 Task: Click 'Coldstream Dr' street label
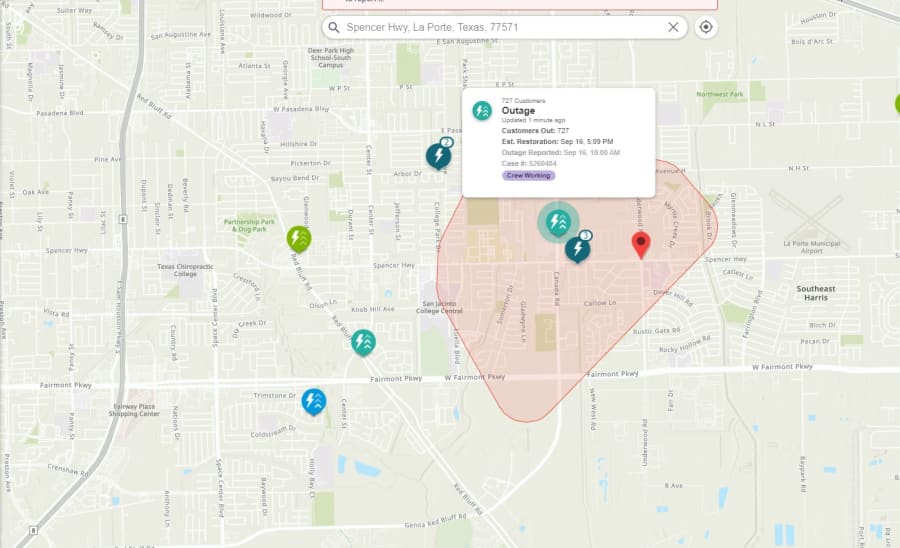click(273, 431)
